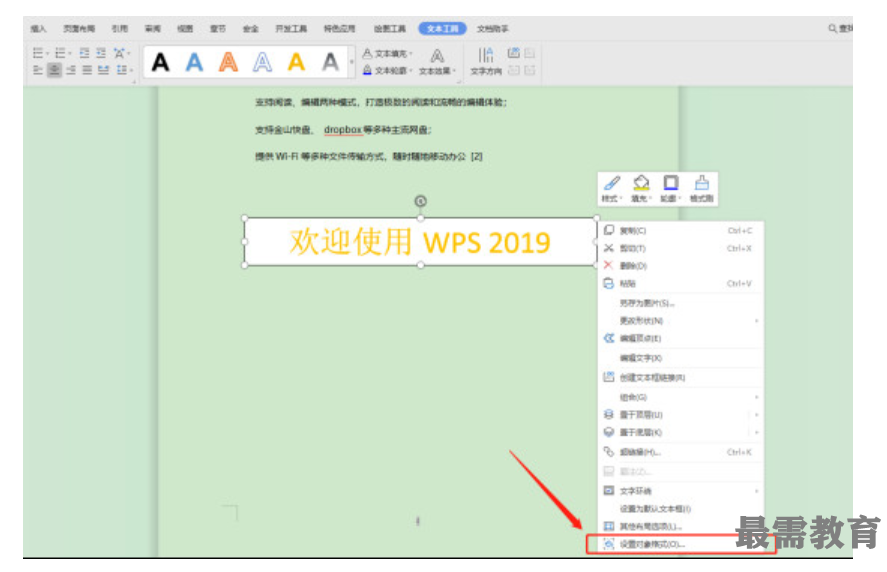Switch to the 插入 ribbon tab

coord(38,28)
